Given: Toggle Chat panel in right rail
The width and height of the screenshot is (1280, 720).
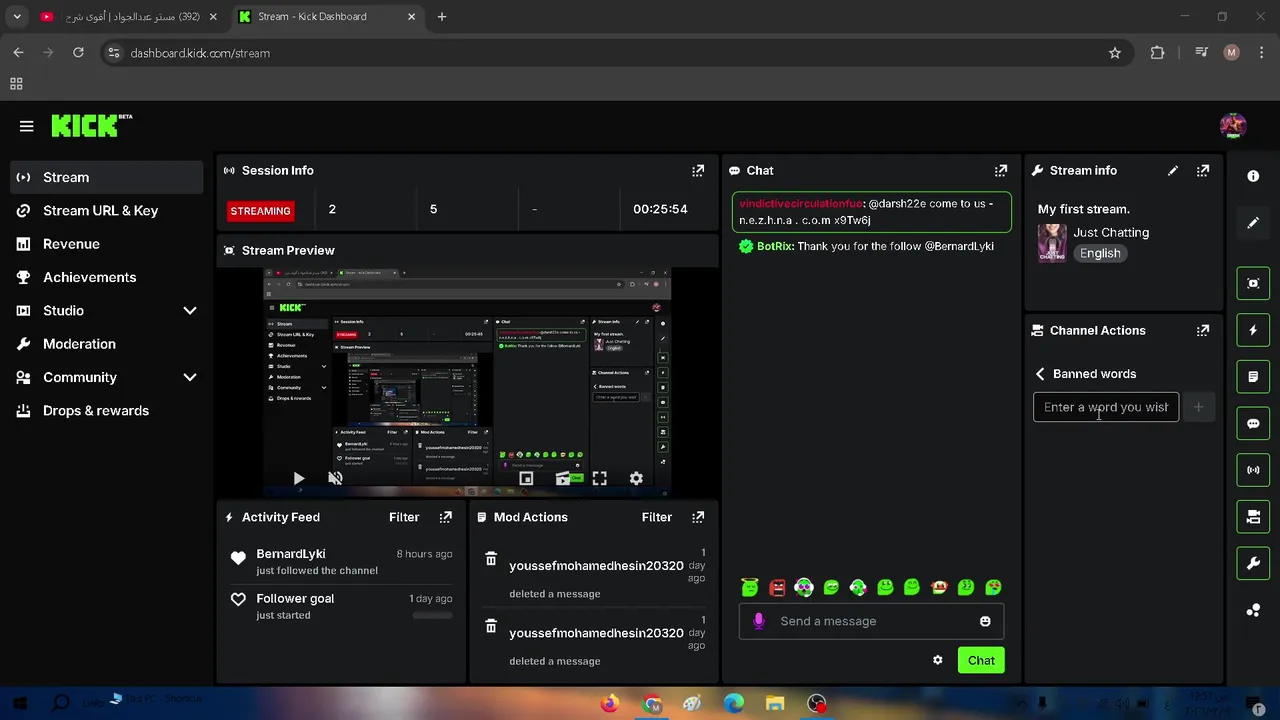Looking at the screenshot, I should coord(1253,423).
